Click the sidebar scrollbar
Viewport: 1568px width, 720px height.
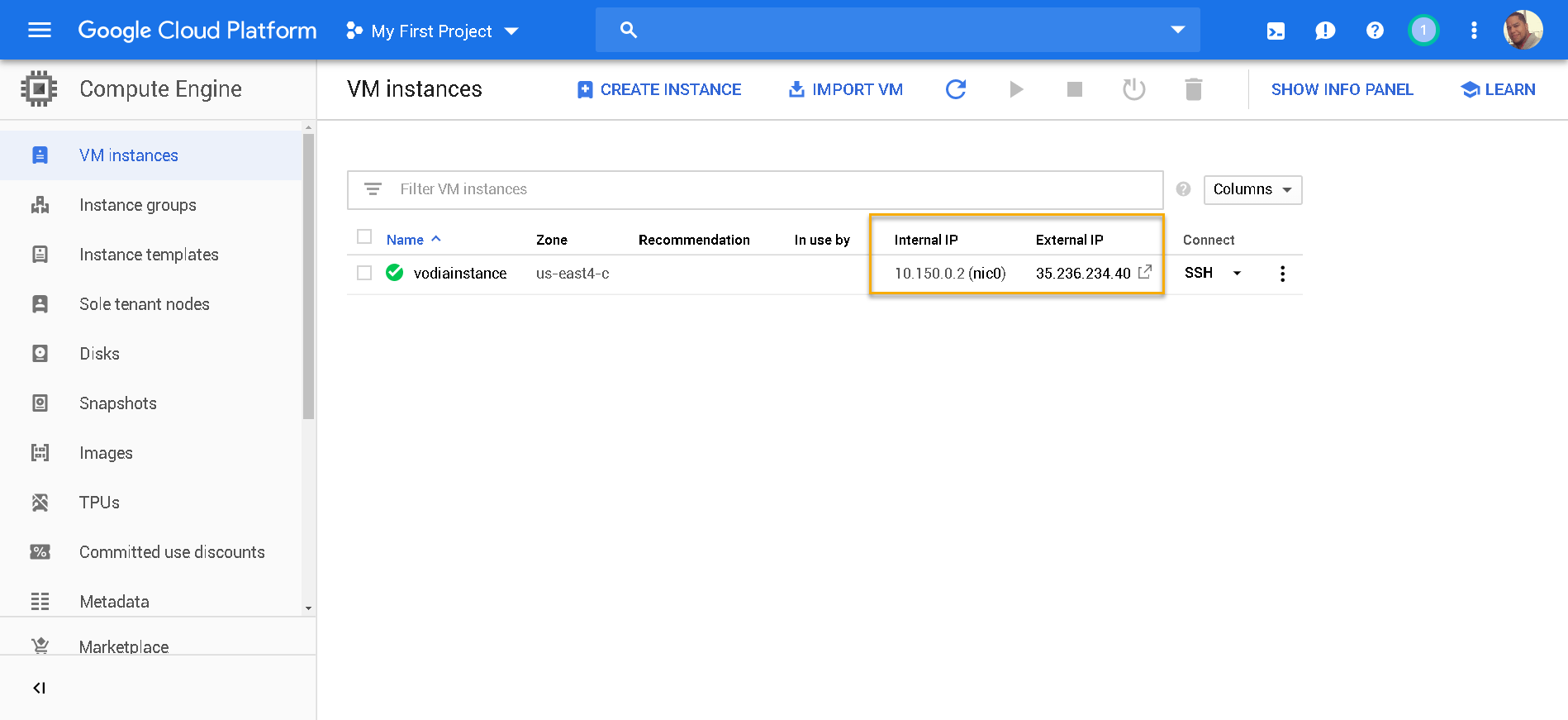[x=308, y=277]
